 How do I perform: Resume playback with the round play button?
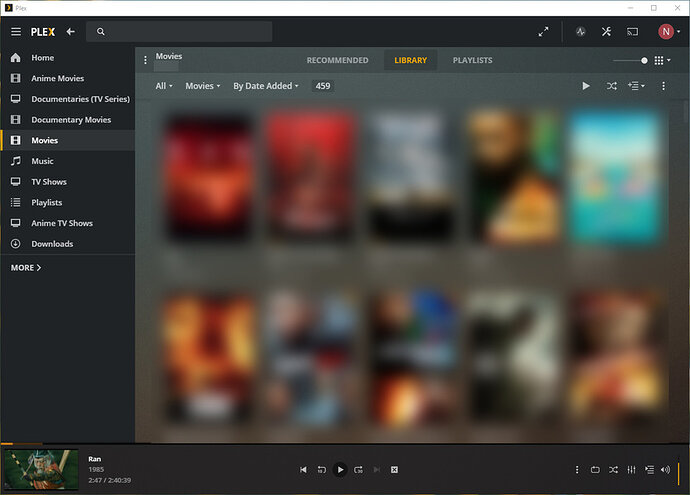pyautogui.click(x=340, y=469)
